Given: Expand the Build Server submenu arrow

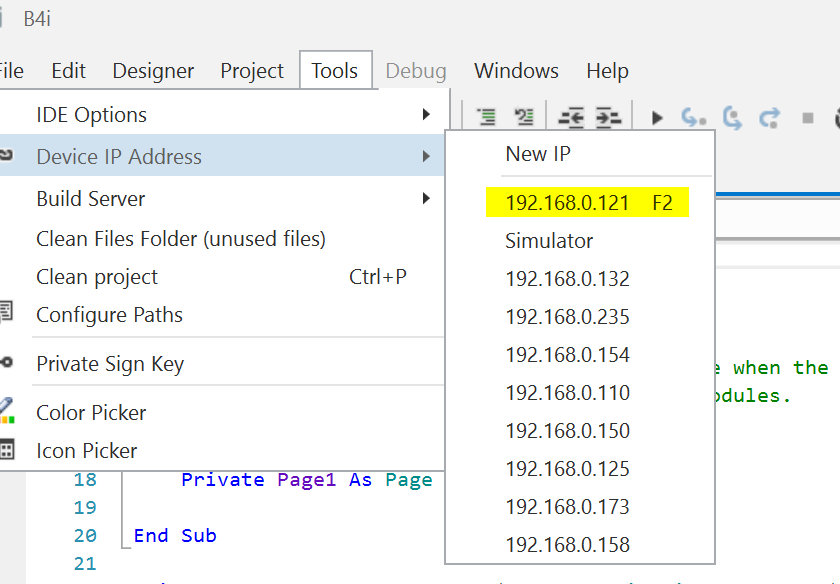Looking at the screenshot, I should [x=427, y=199].
